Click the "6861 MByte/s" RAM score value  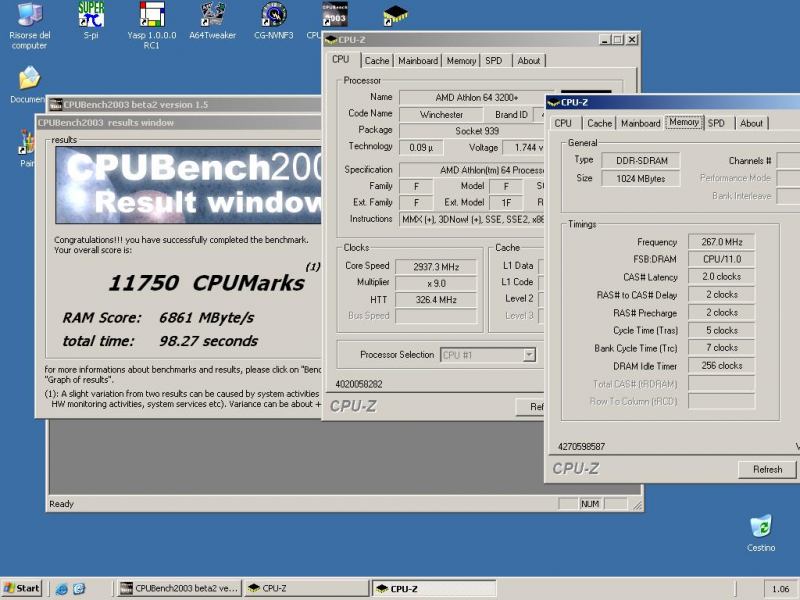click(x=207, y=318)
